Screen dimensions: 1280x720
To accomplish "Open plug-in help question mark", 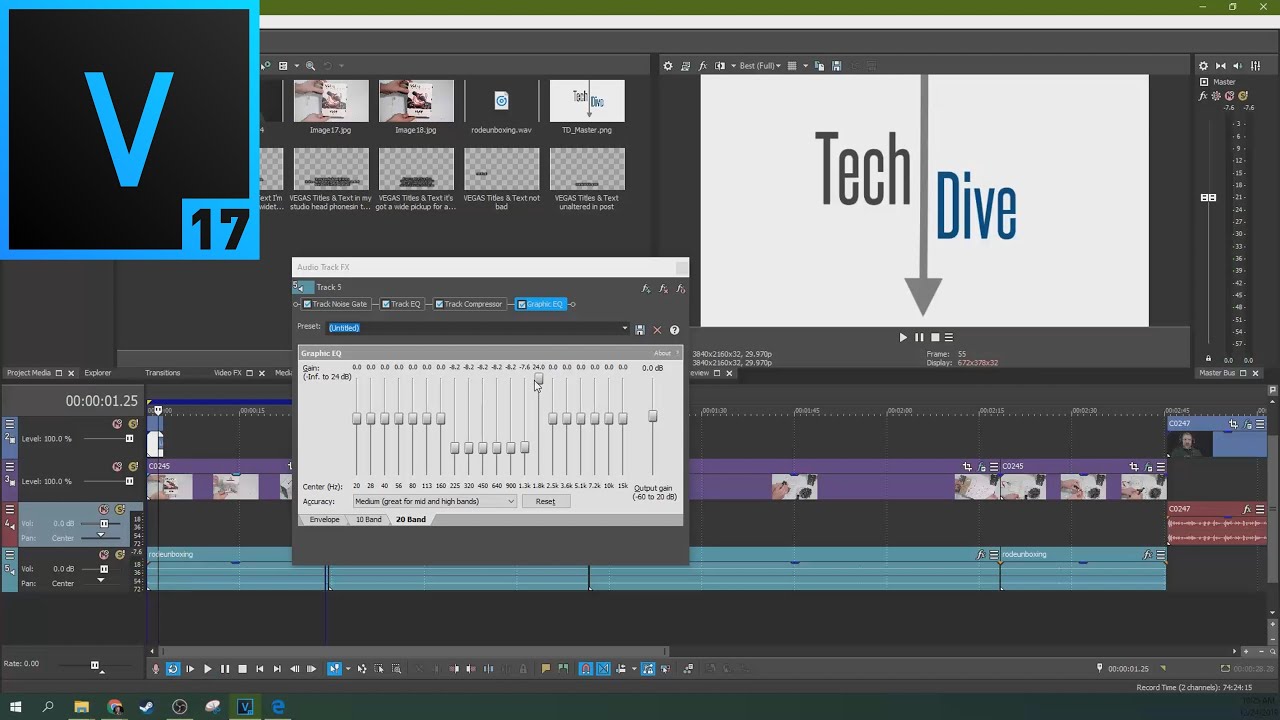I will tap(674, 329).
